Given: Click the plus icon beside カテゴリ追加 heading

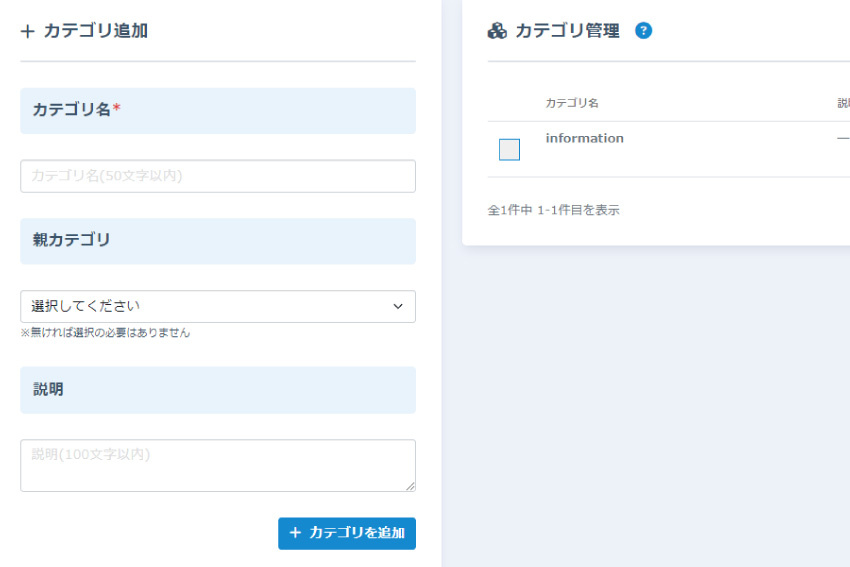Looking at the screenshot, I should click(28, 31).
